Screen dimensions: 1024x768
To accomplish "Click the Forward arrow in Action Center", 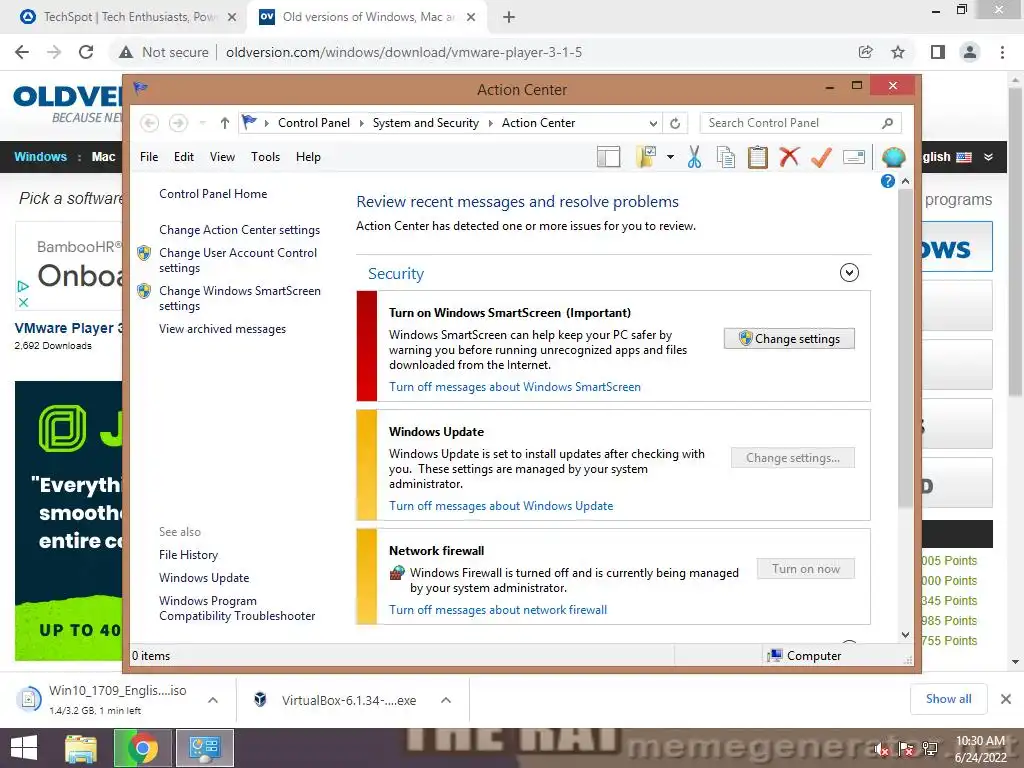I will (178, 123).
